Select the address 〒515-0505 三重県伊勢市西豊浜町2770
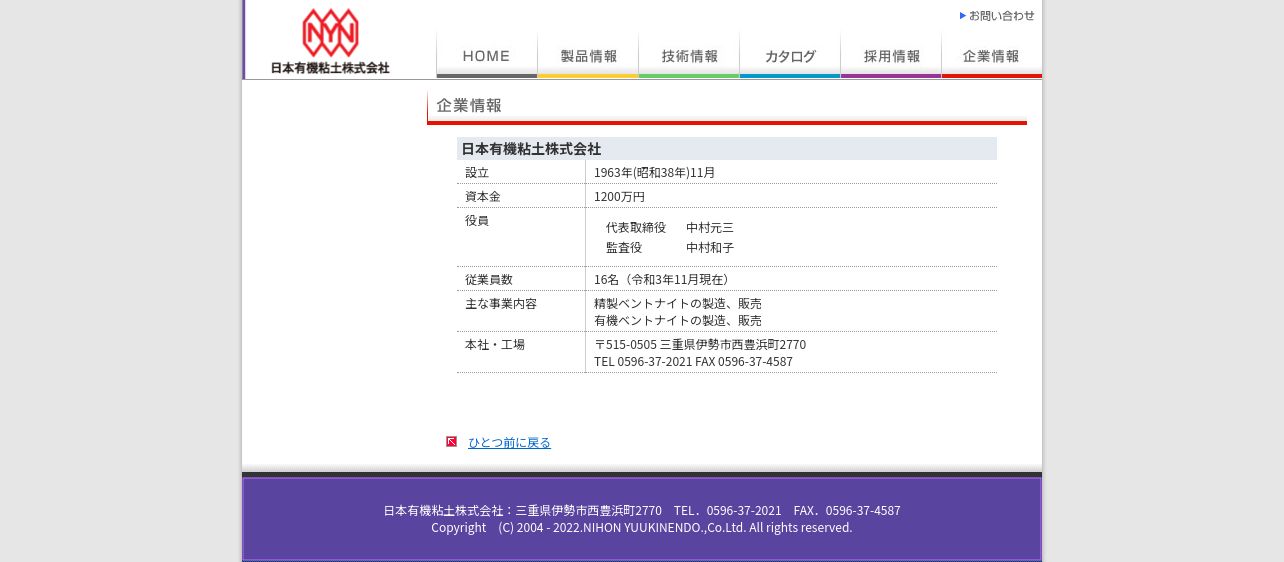1284x562 pixels. pyautogui.click(x=700, y=344)
